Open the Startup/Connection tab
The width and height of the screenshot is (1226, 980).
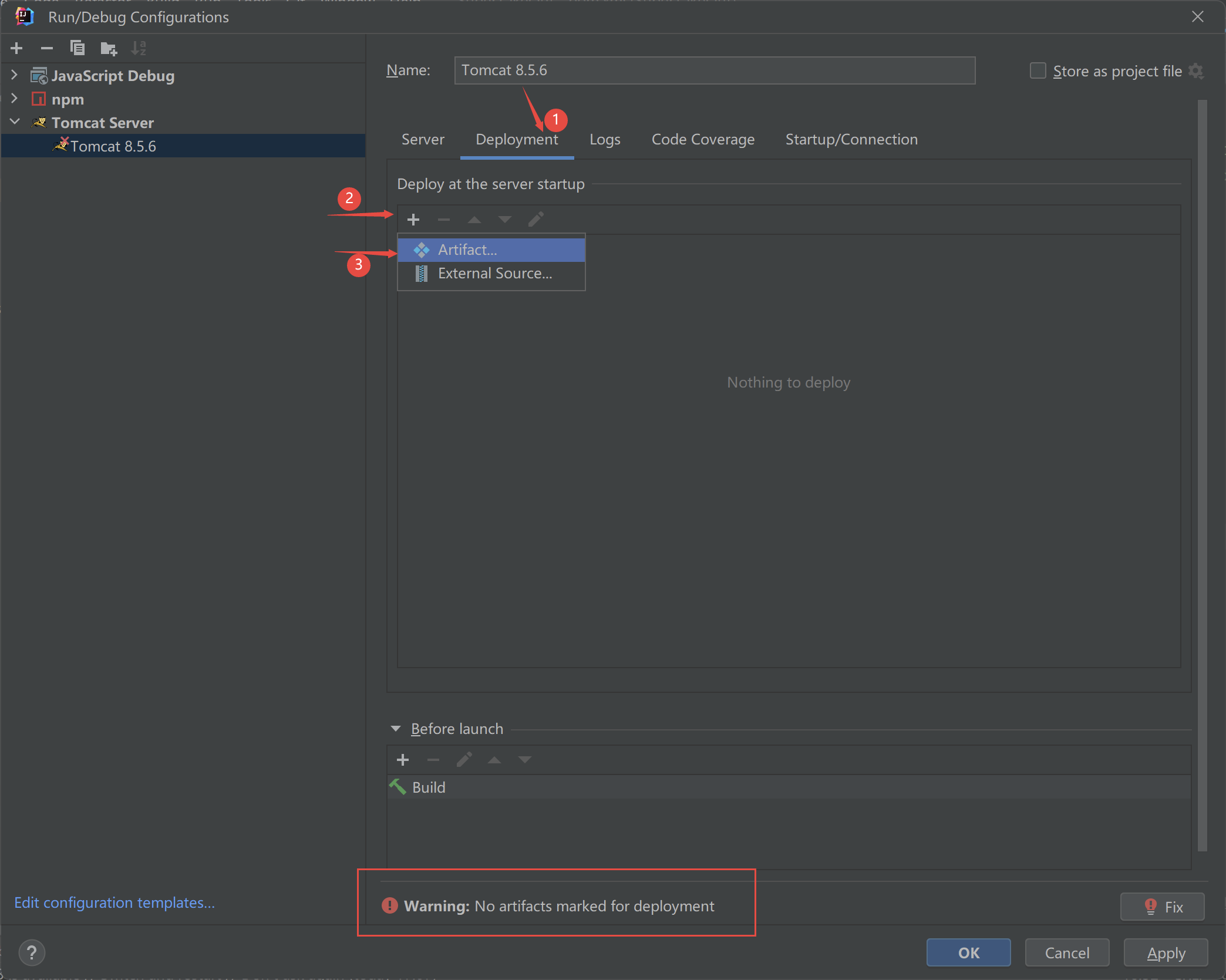851,139
